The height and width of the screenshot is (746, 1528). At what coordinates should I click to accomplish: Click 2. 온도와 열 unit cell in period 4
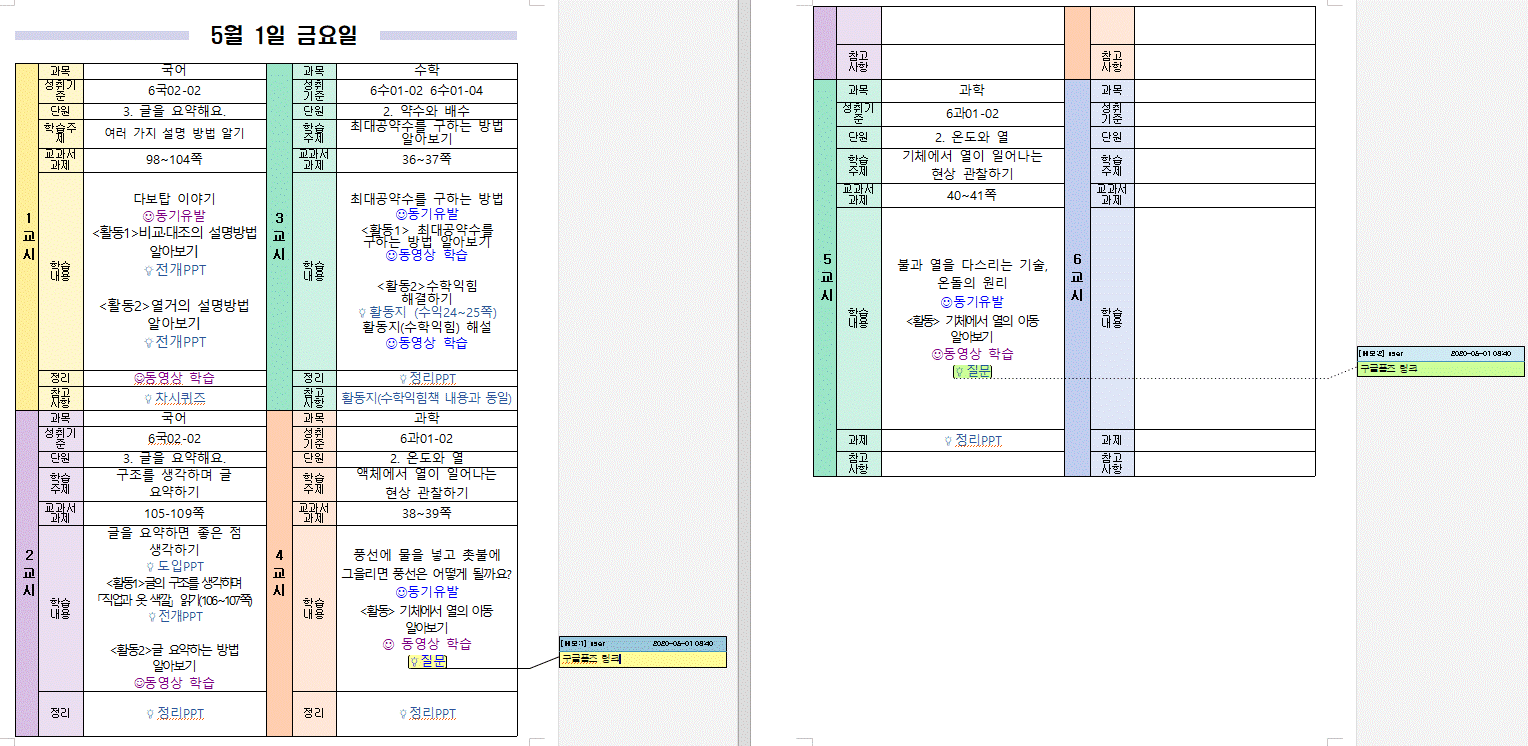(427, 457)
